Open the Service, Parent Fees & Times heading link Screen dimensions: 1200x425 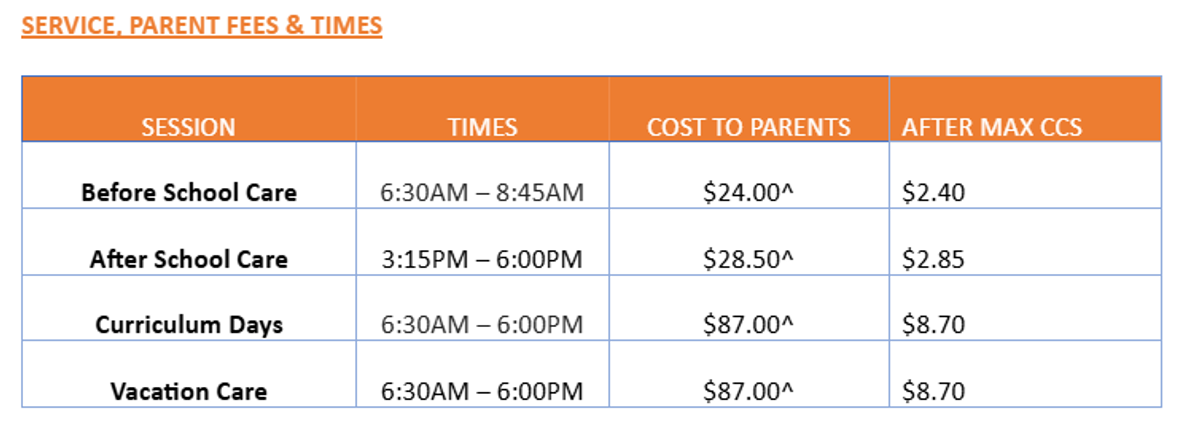pos(201,25)
